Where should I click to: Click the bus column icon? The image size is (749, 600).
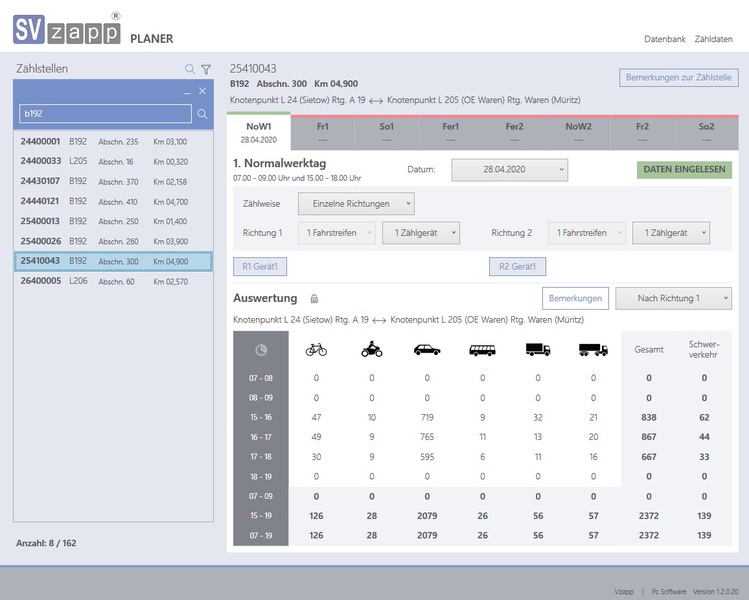(482, 350)
